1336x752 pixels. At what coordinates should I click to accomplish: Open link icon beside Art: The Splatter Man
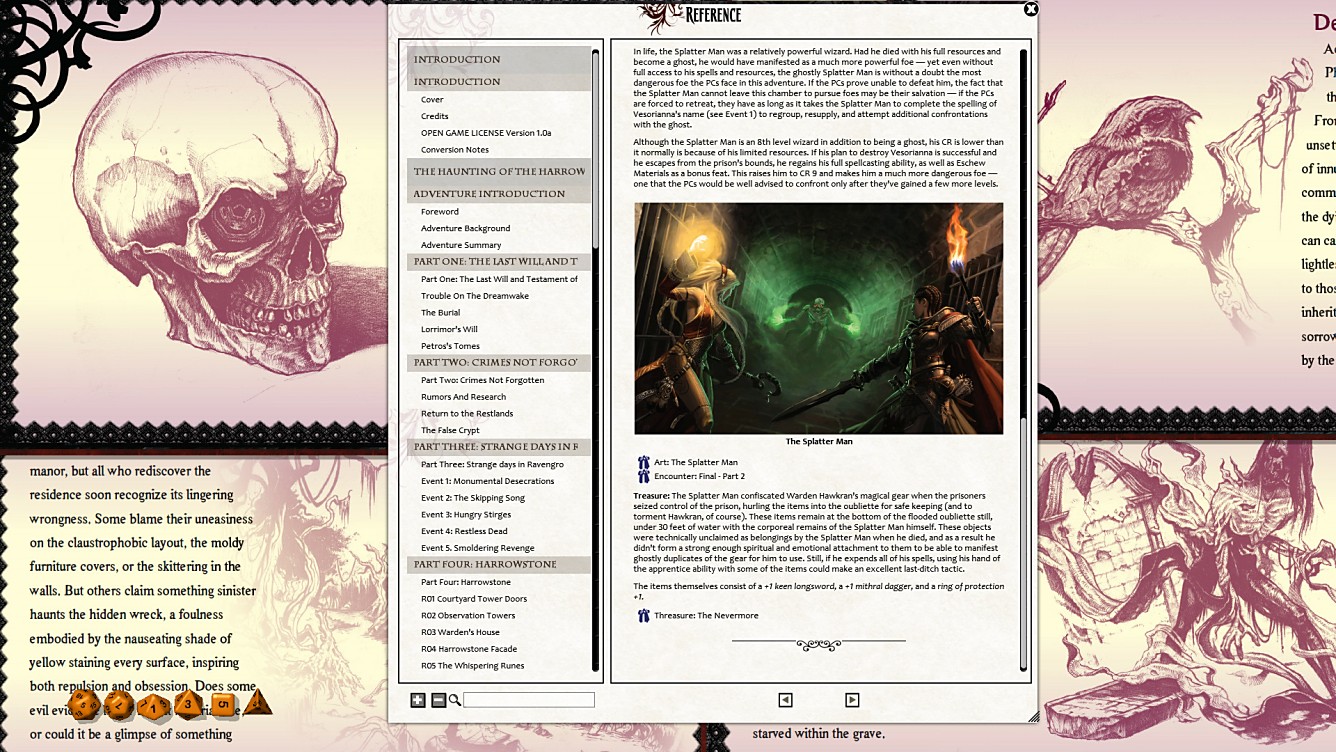click(x=645, y=462)
